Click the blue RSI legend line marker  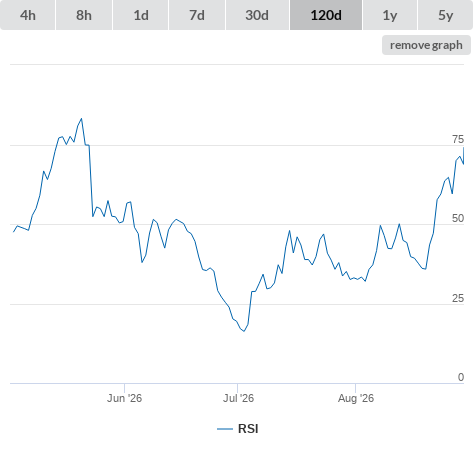click(225, 429)
